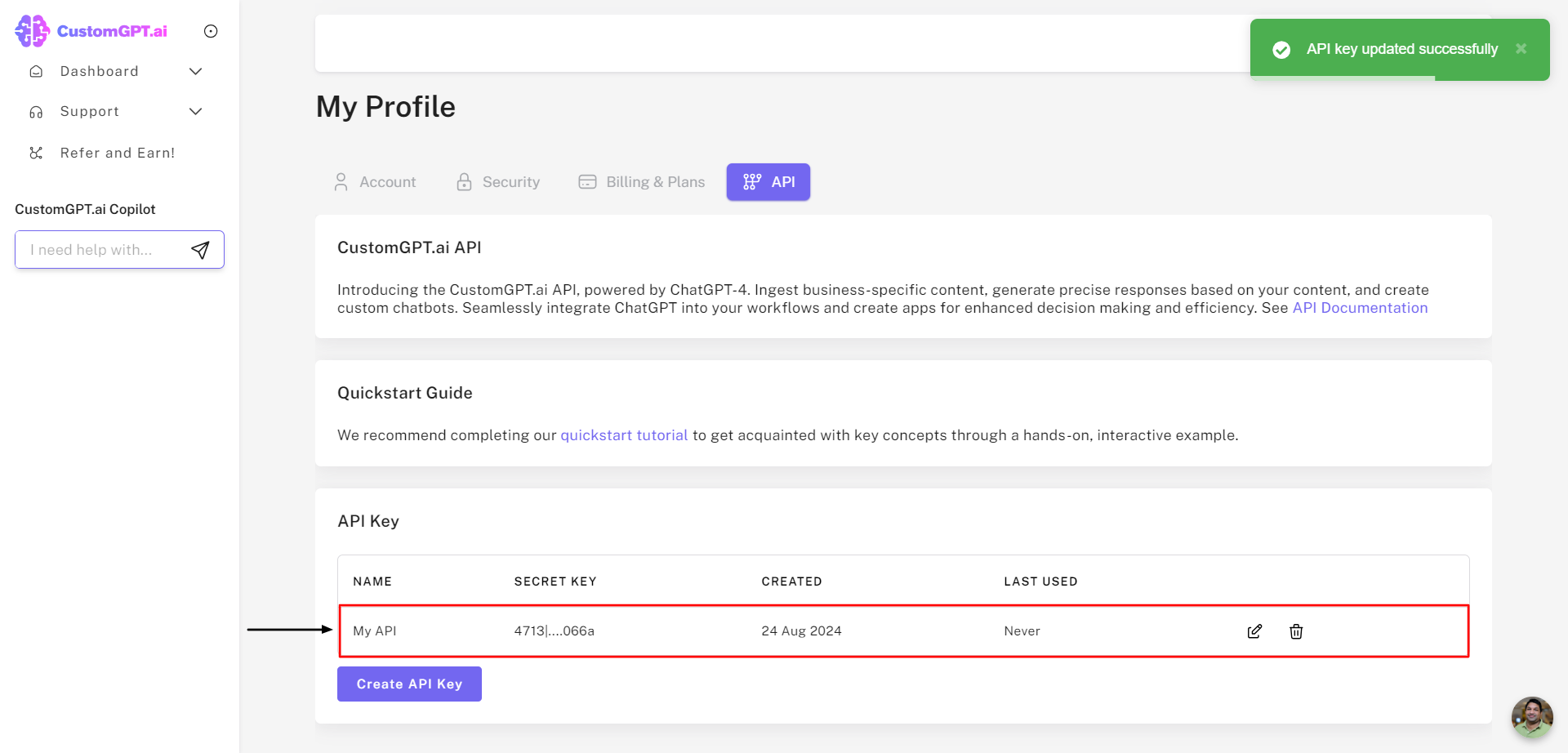Open Refer and Earn! page
This screenshot has height=753, width=1568.
tap(118, 153)
